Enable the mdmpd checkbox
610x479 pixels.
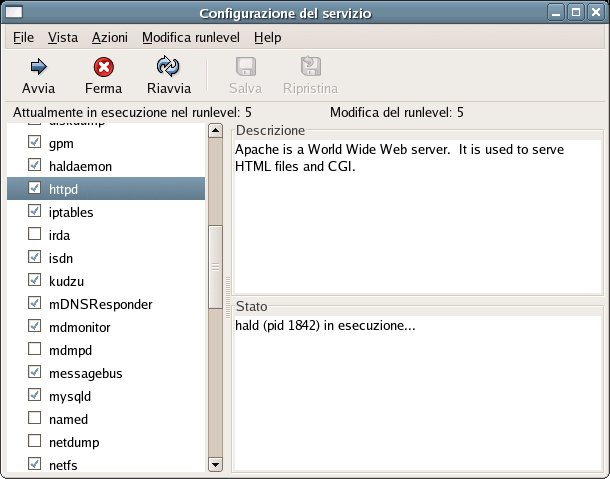(34, 348)
